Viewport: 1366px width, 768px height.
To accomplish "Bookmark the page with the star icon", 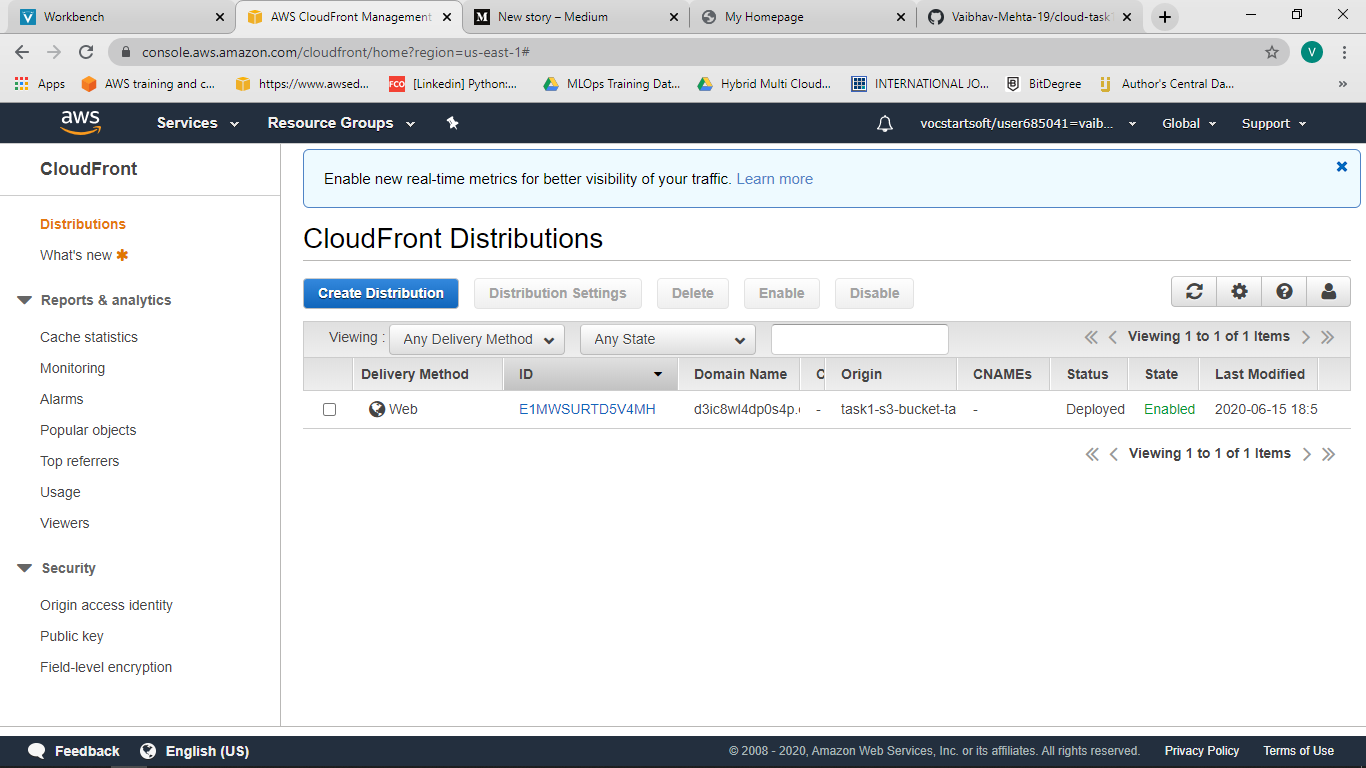I will 1270,52.
